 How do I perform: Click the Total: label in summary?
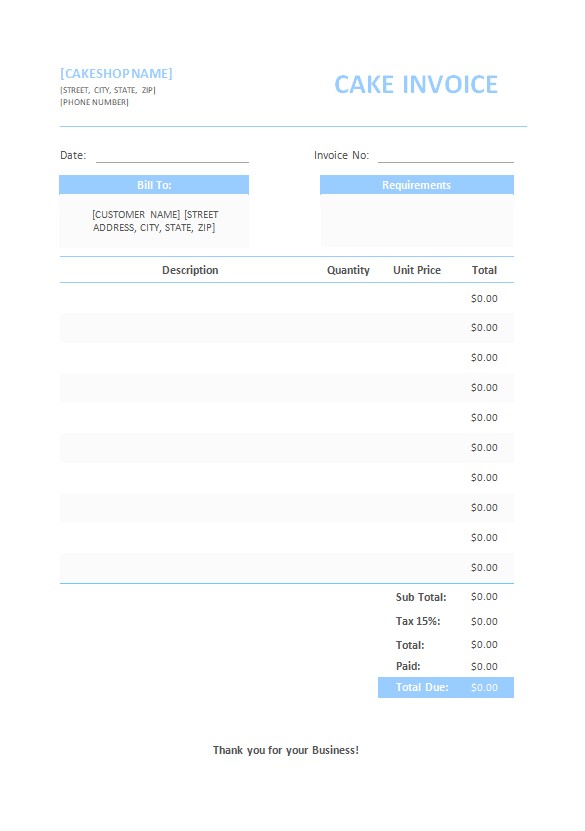click(410, 645)
